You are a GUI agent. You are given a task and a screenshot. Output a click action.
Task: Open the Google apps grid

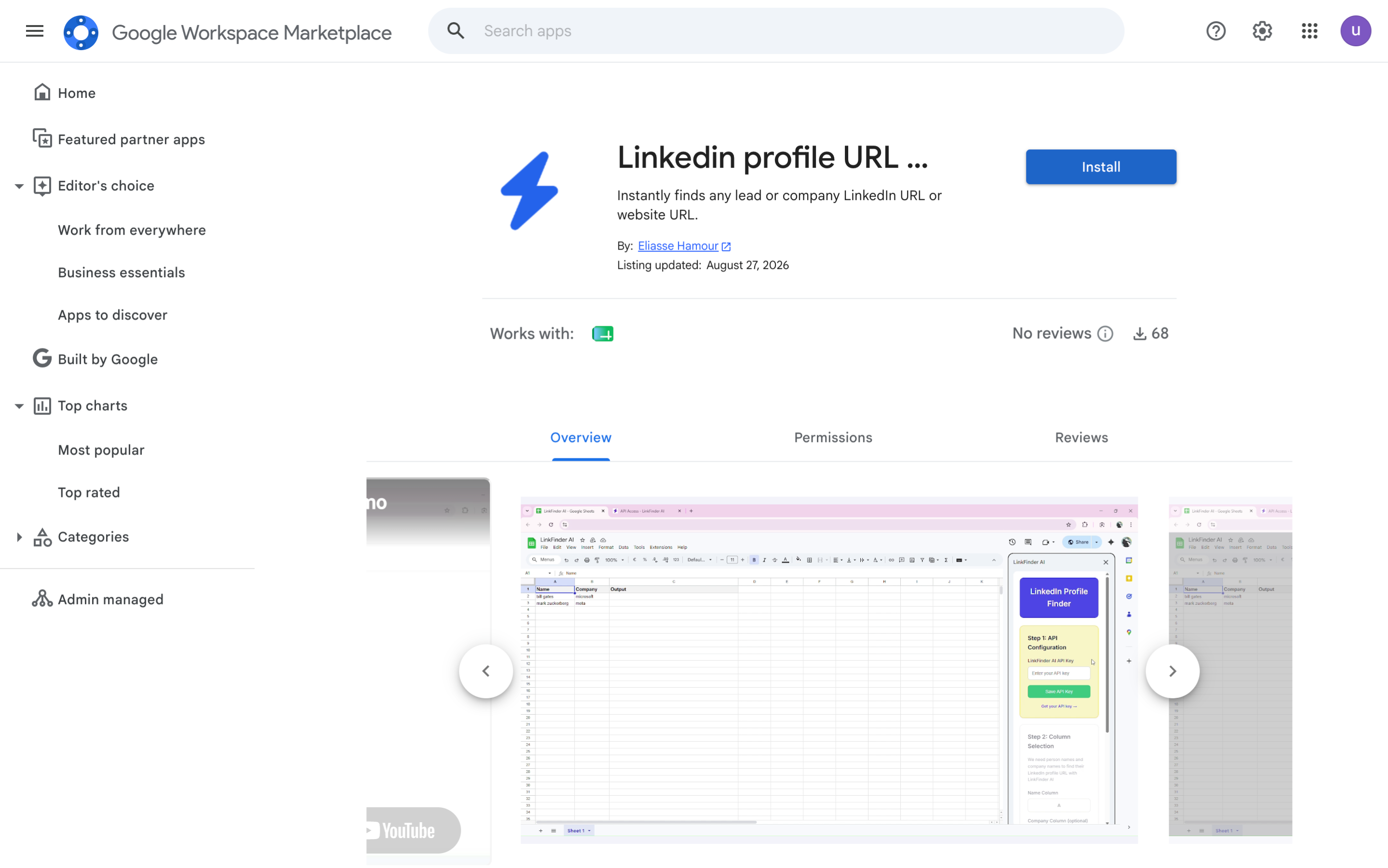pos(1309,31)
